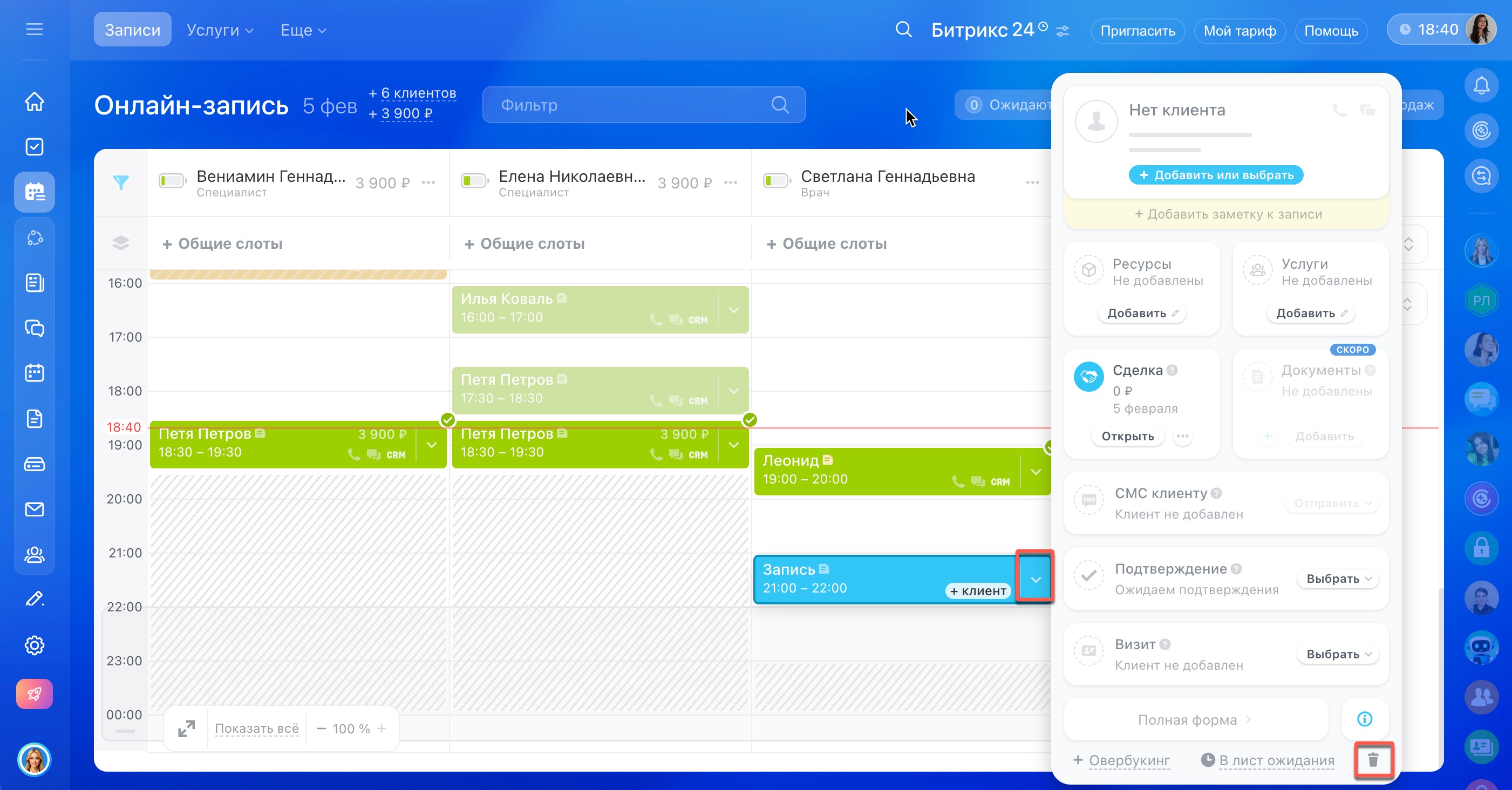Expand the Запись 21:00 booking chevron
Image resolution: width=1512 pixels, height=790 pixels.
pyautogui.click(x=1036, y=580)
